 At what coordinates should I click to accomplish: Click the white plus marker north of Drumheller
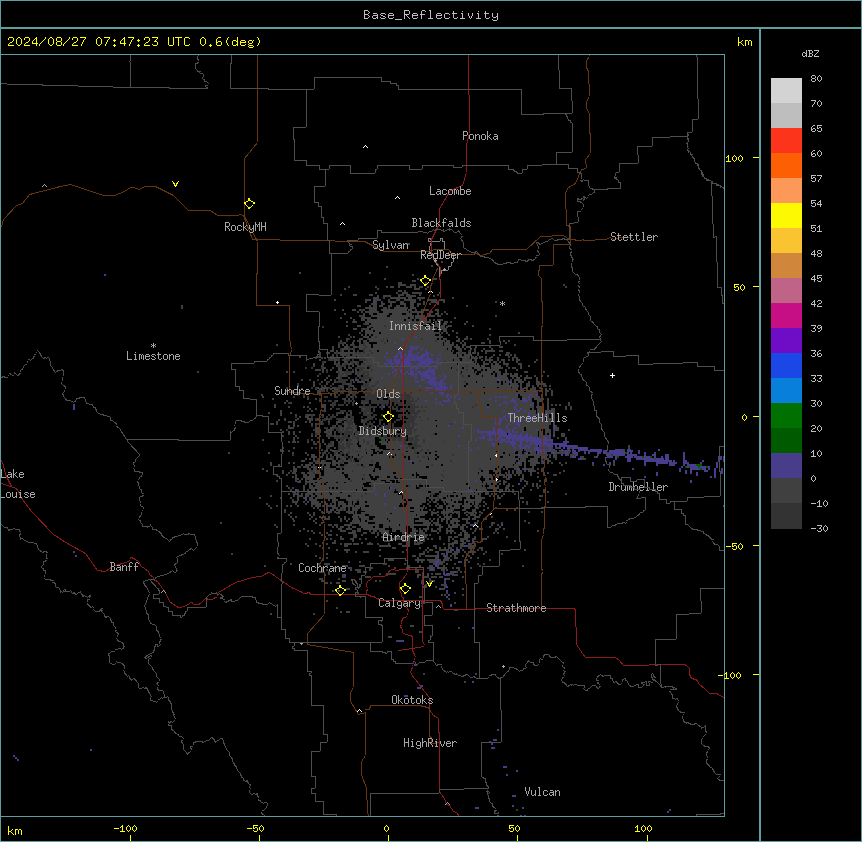(x=612, y=375)
